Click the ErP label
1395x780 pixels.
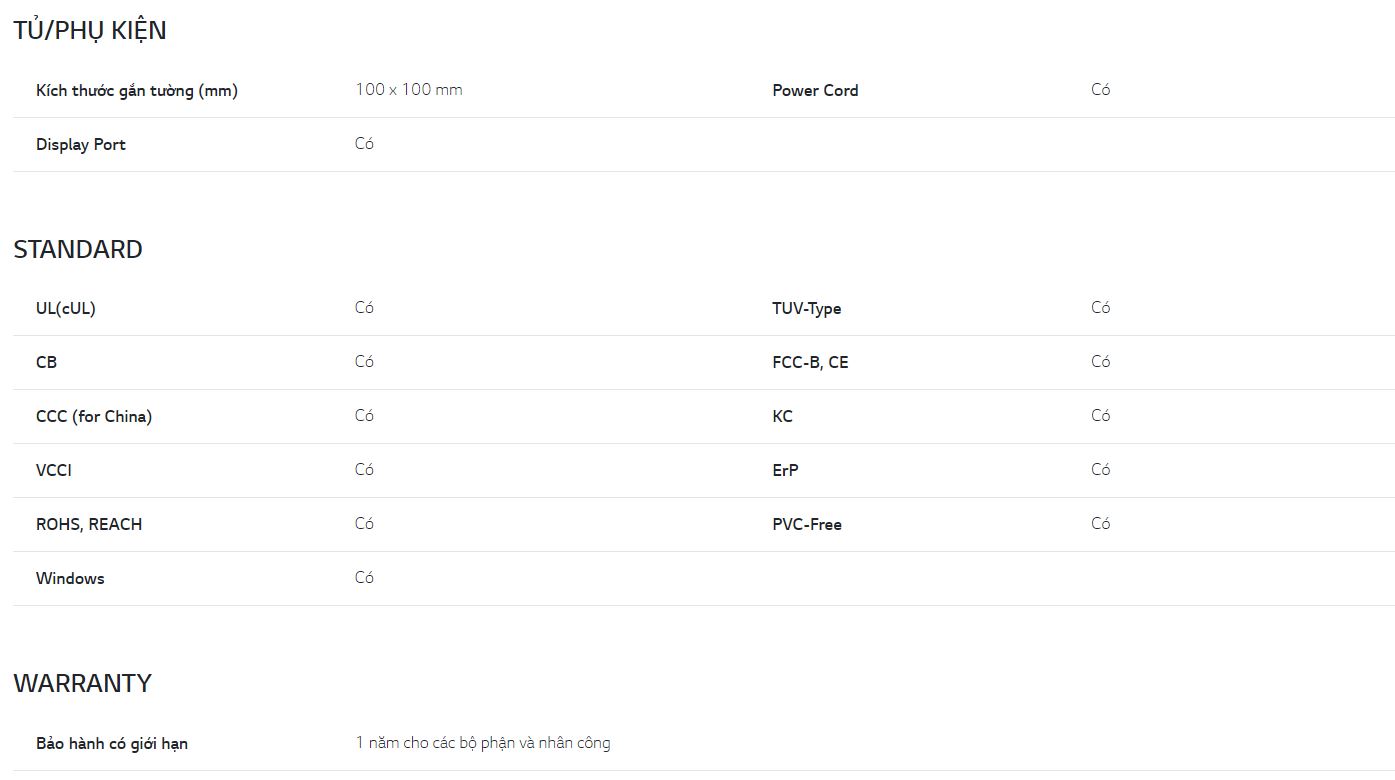point(785,470)
